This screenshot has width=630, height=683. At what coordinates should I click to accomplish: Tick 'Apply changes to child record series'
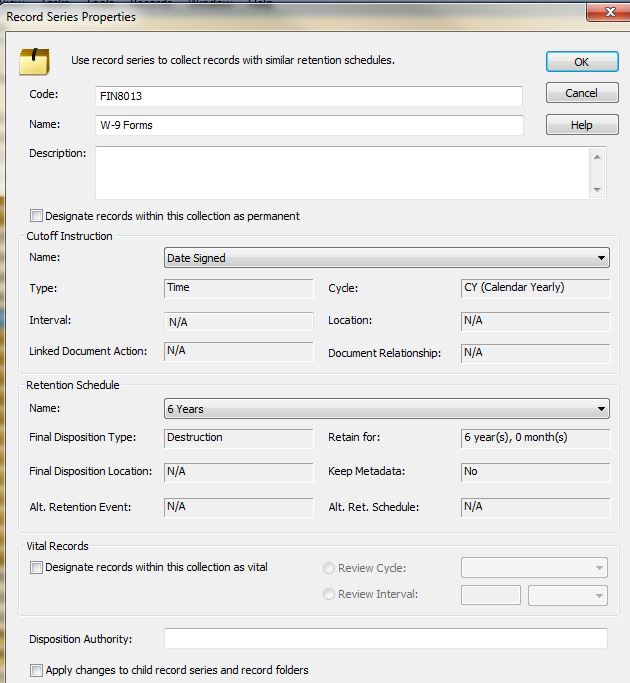point(37,670)
